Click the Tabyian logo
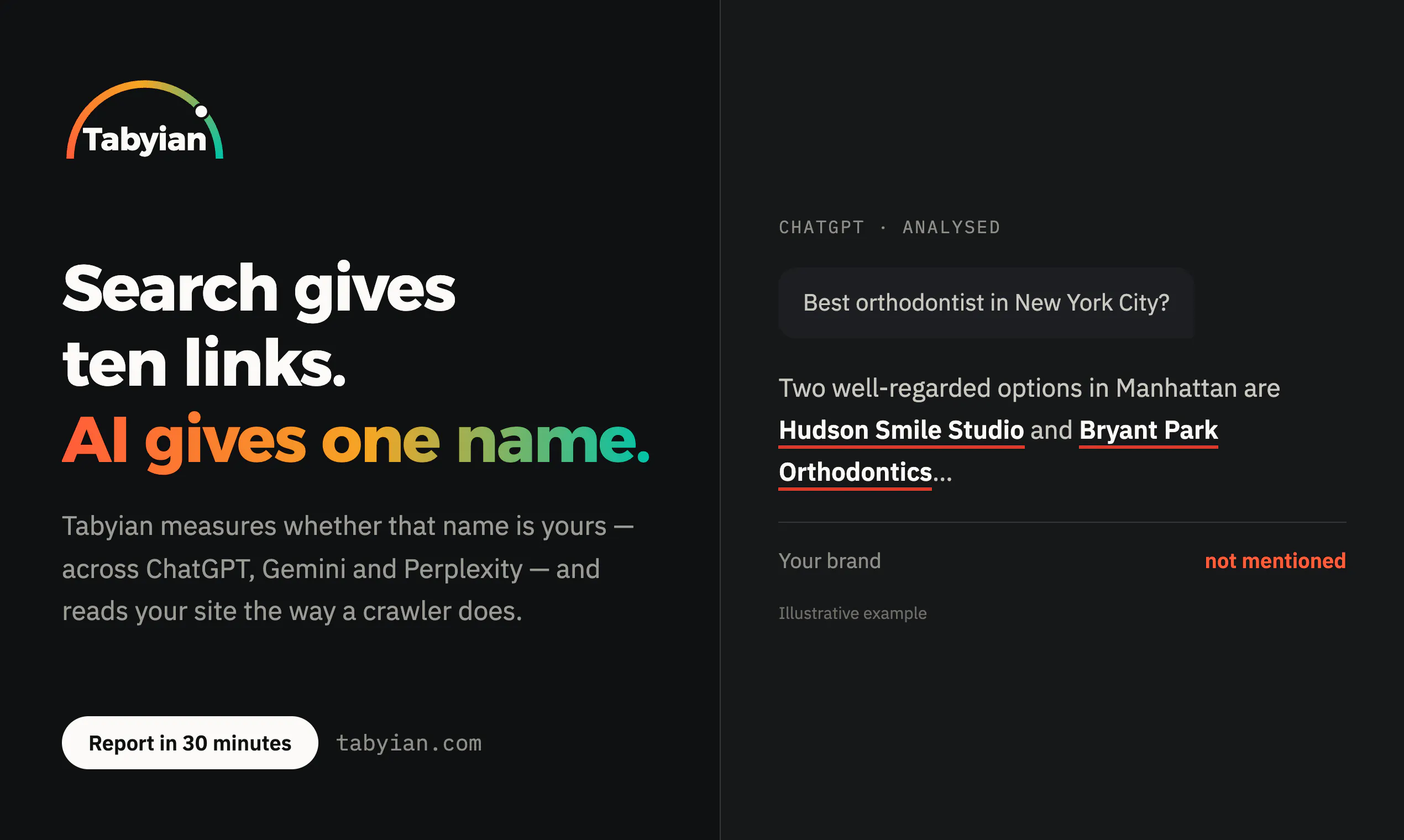The width and height of the screenshot is (1404, 840). [x=145, y=120]
